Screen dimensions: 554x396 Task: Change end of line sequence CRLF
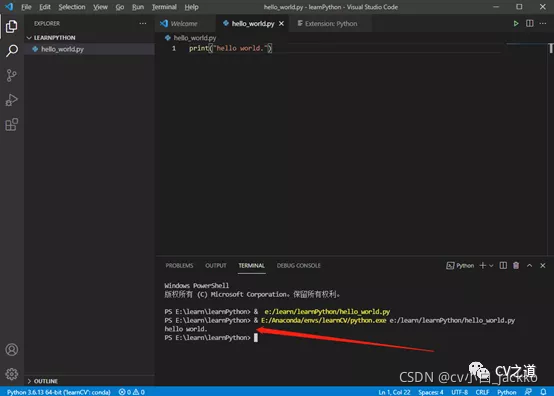(x=482, y=392)
